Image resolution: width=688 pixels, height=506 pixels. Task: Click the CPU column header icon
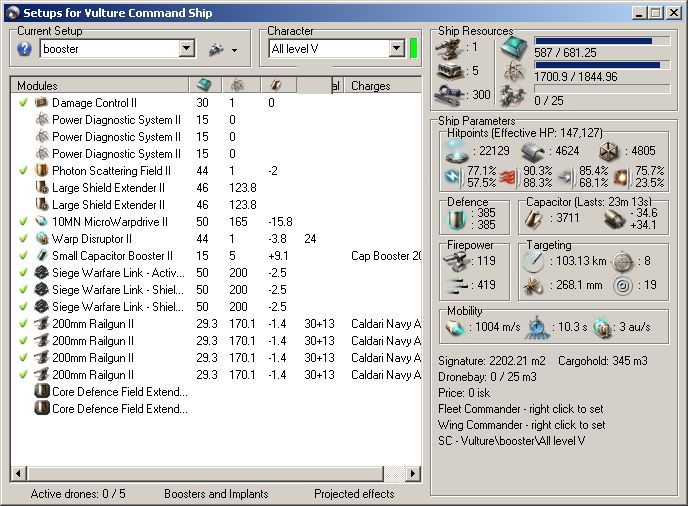204,85
